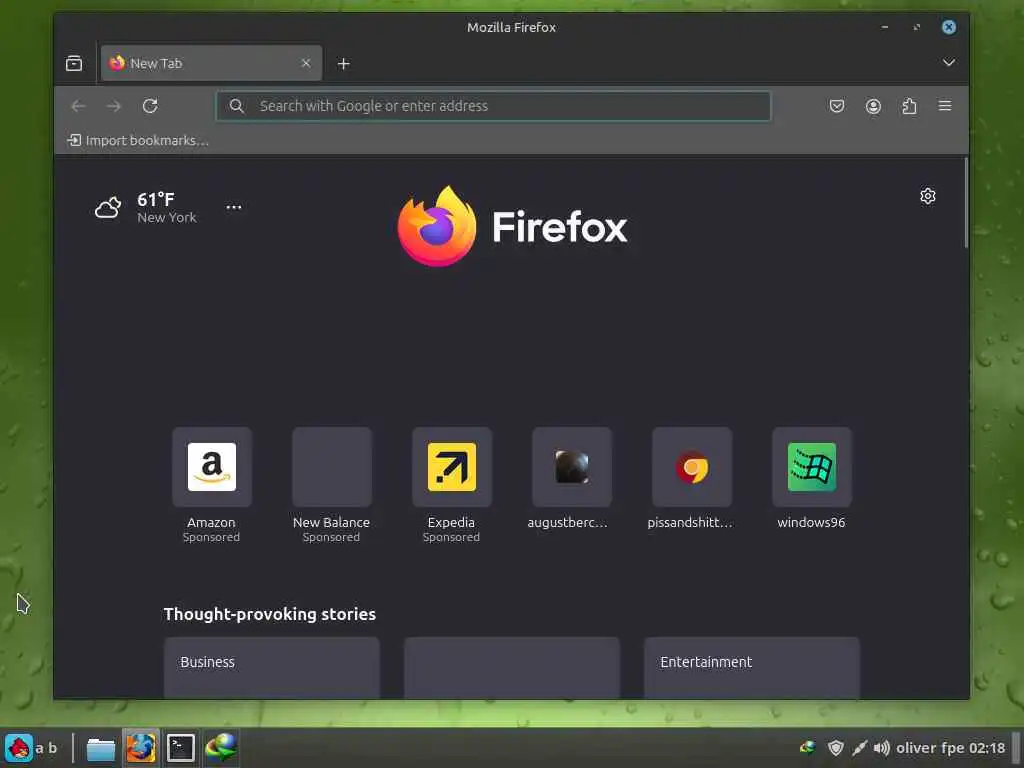Open the new tab personalize gear

[927, 197]
